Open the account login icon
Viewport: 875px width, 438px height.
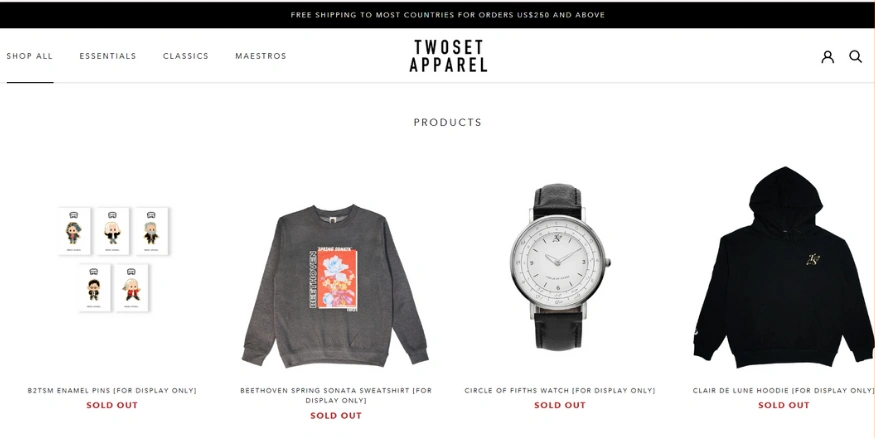click(828, 56)
